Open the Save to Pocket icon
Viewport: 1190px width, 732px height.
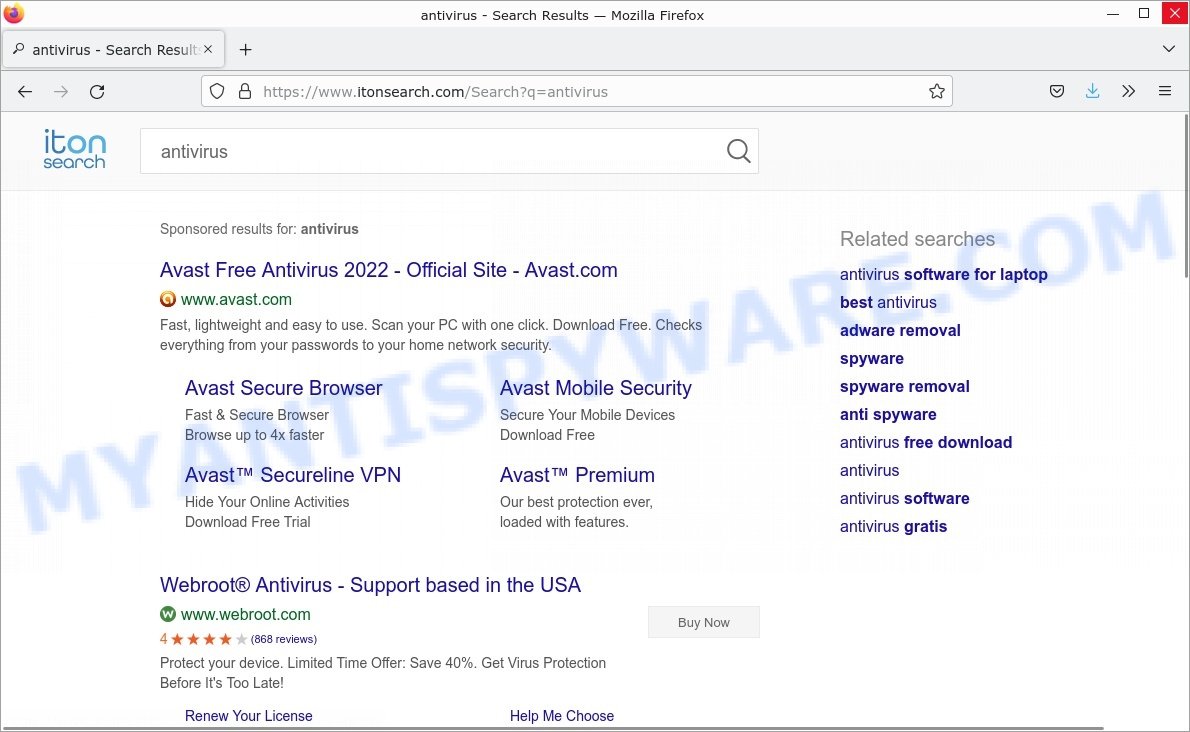click(x=1056, y=92)
